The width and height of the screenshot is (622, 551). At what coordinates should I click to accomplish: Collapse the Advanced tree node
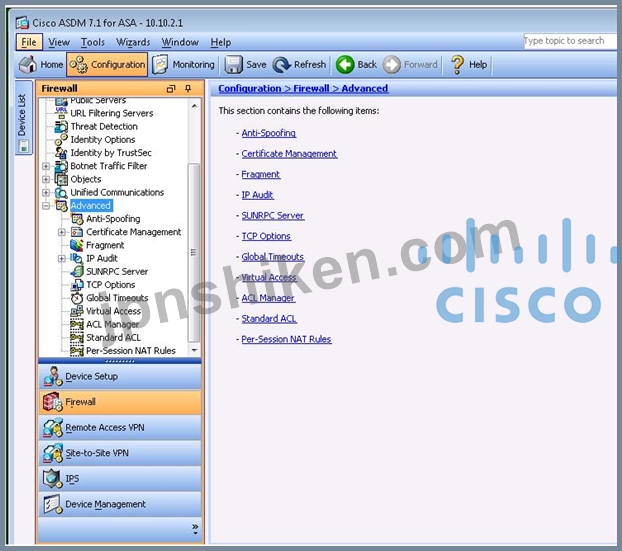[x=46, y=205]
